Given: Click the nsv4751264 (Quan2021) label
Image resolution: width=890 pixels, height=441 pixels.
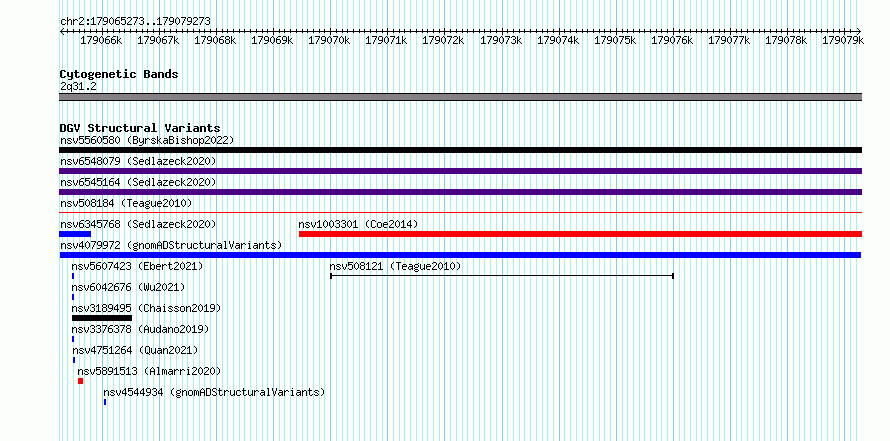Looking at the screenshot, I should tap(136, 350).
